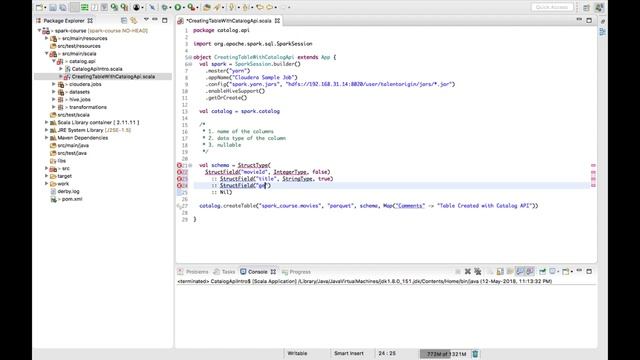Select the Console tab
The width and height of the screenshot is (640, 360).
[258, 272]
